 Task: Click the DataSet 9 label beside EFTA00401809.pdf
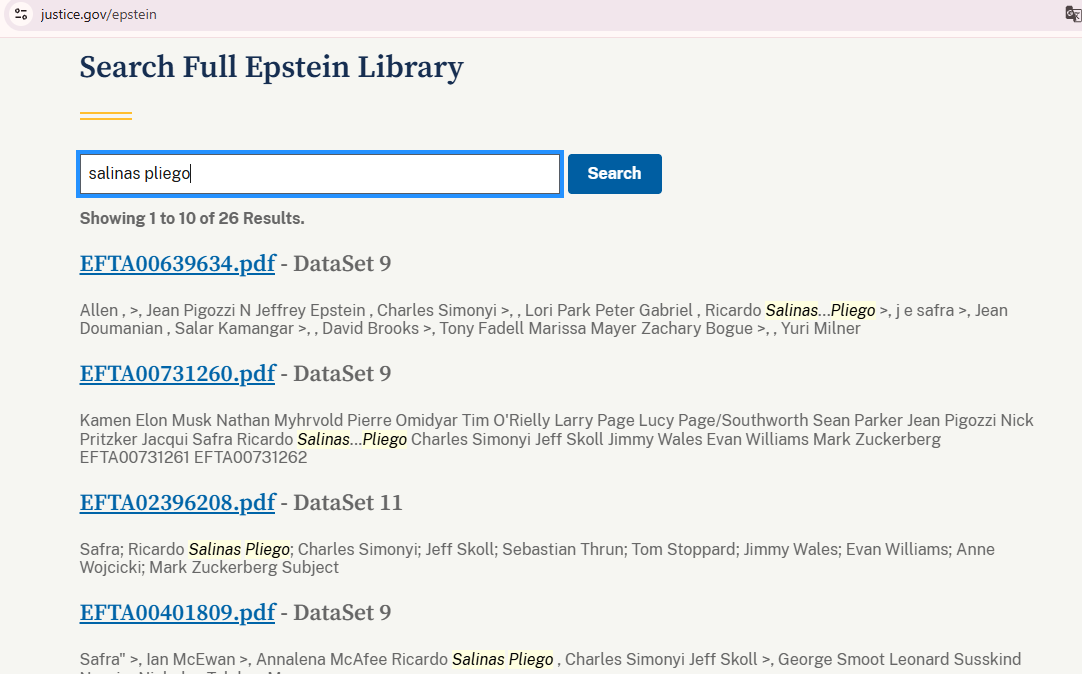coord(341,613)
